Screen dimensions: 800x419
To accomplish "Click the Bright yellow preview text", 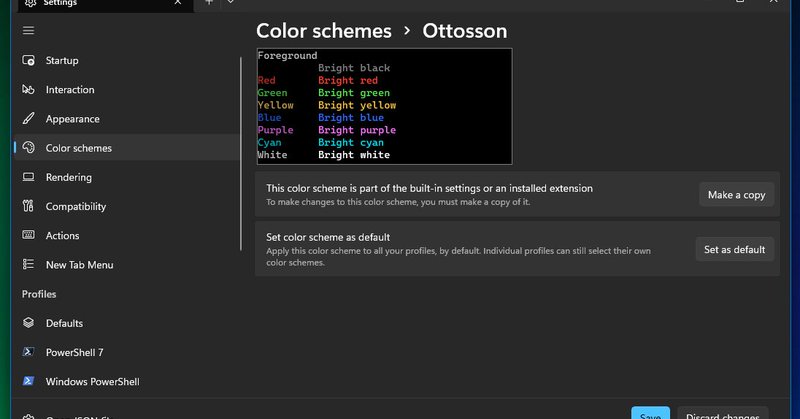I will point(357,105).
